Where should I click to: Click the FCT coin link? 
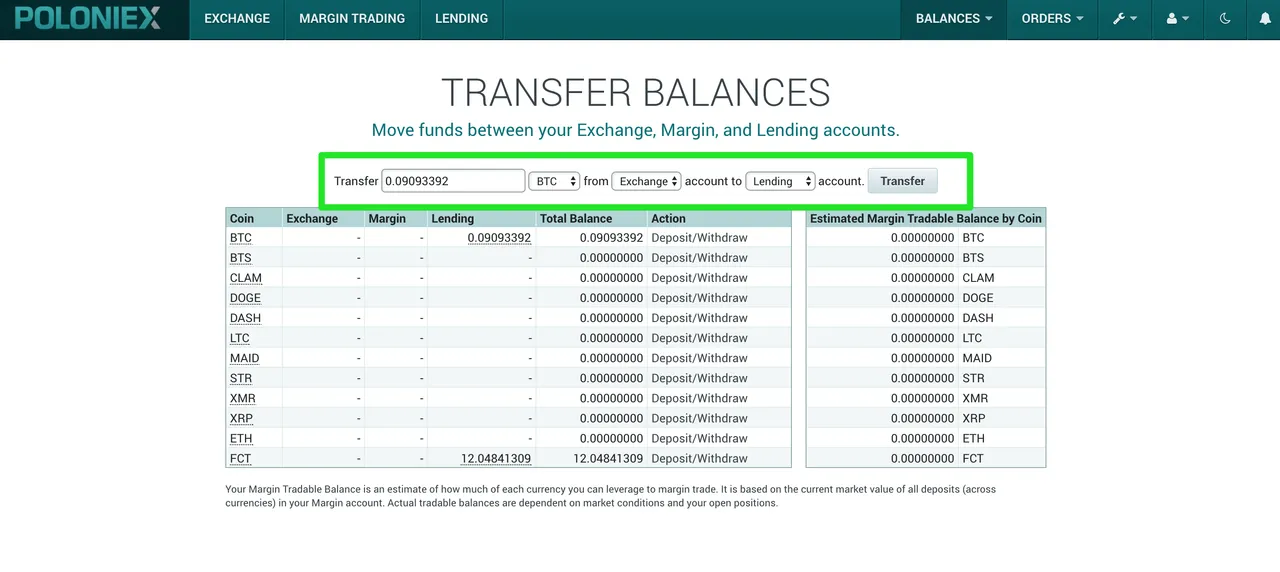[240, 458]
